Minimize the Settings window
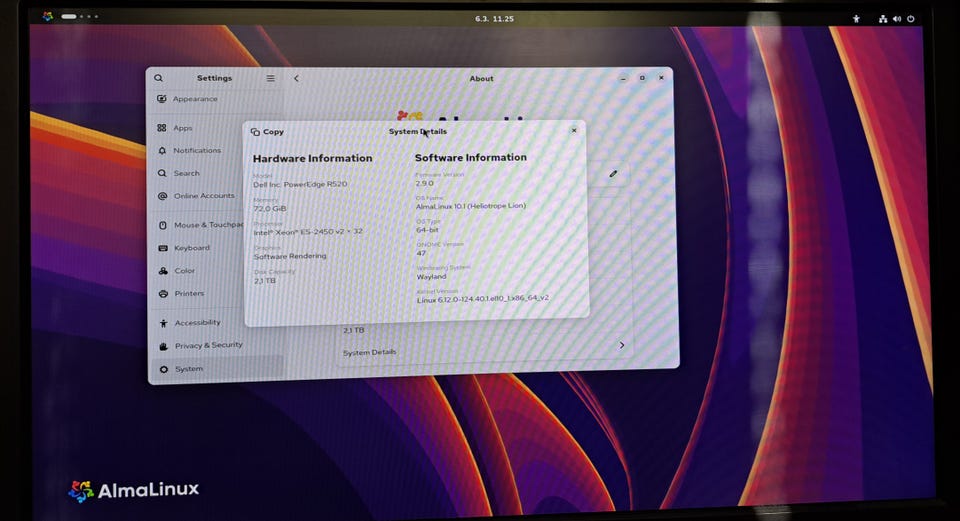Screen dimensions: 960x521 click(x=623, y=78)
